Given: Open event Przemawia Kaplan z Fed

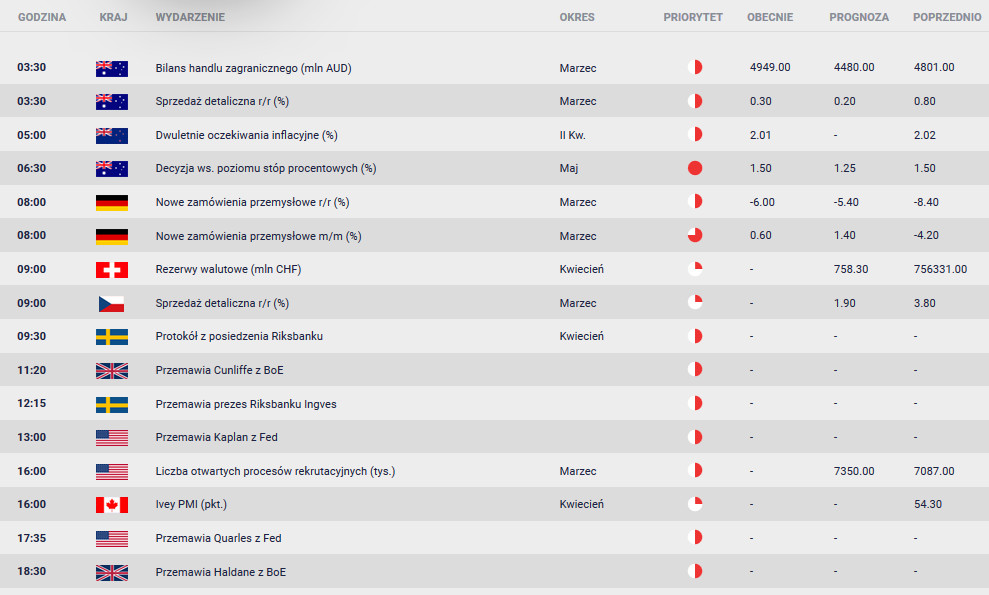Looking at the screenshot, I should click(216, 437).
